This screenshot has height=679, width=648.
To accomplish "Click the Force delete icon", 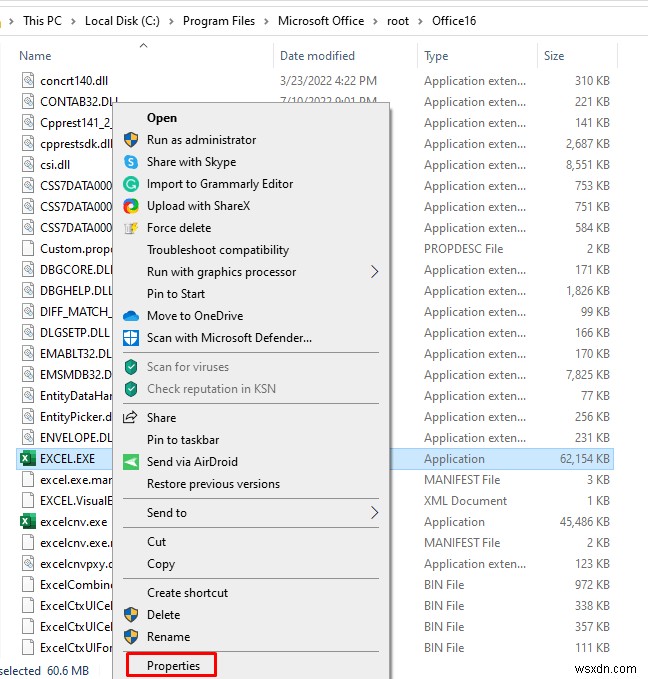I will point(131,228).
